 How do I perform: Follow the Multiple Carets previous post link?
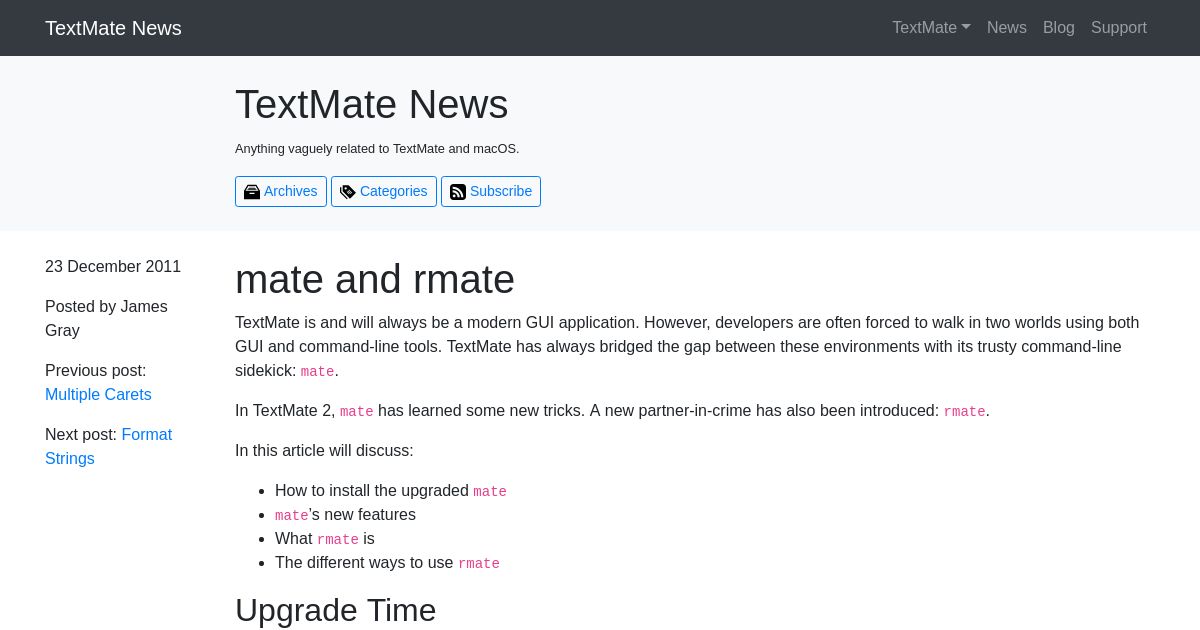point(98,394)
